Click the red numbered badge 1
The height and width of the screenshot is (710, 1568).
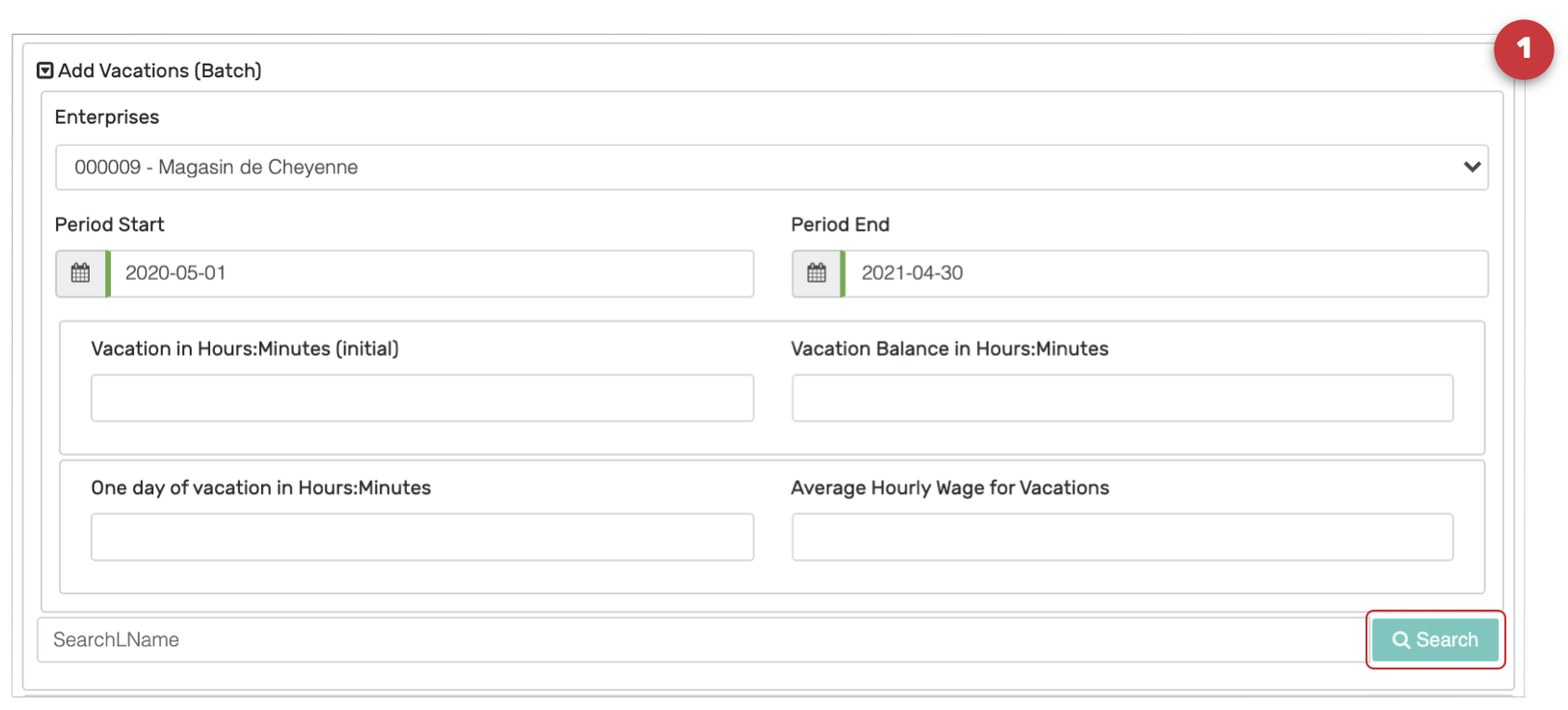point(1524,49)
